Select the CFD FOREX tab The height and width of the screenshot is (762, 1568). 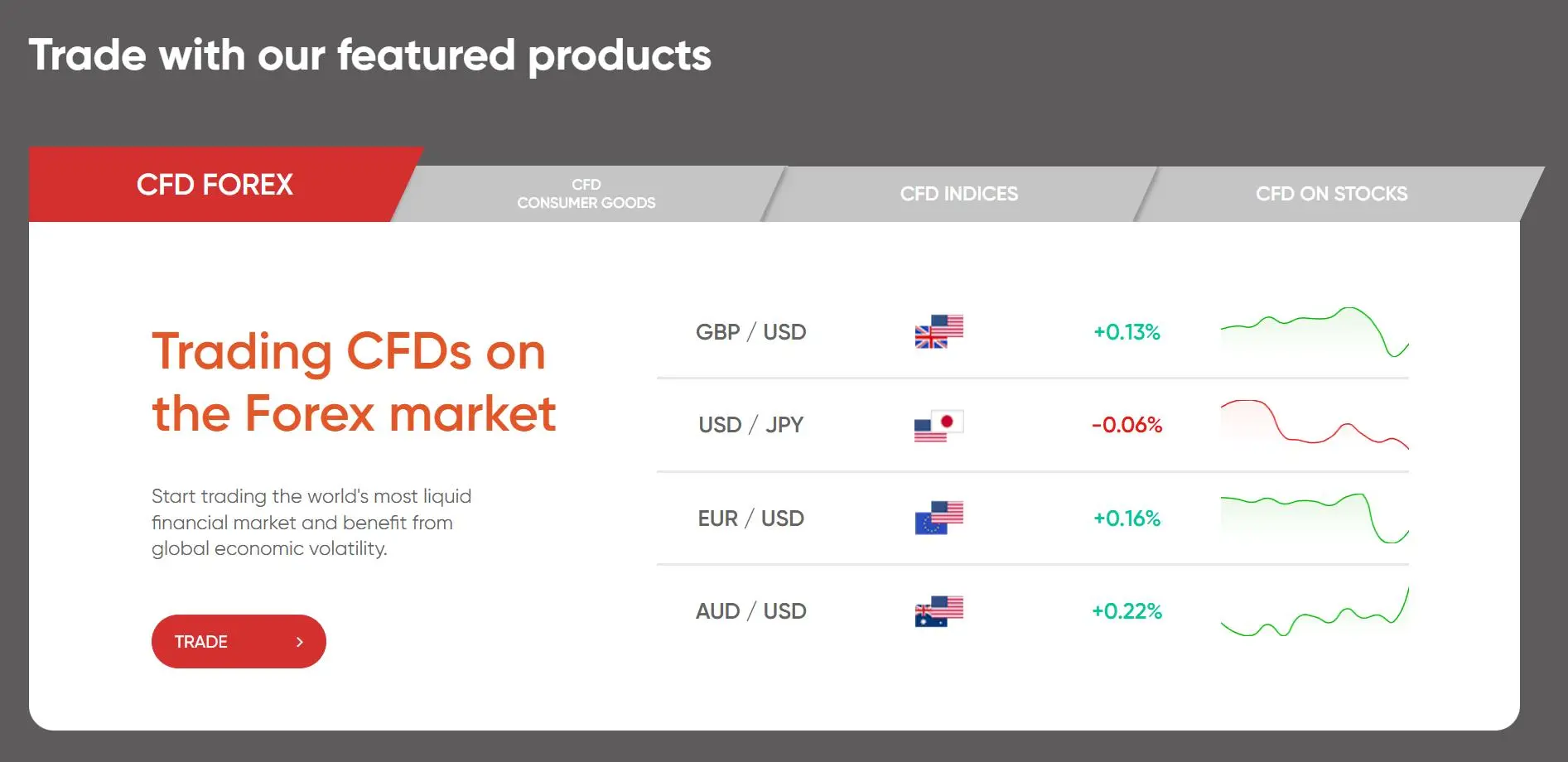(x=215, y=184)
